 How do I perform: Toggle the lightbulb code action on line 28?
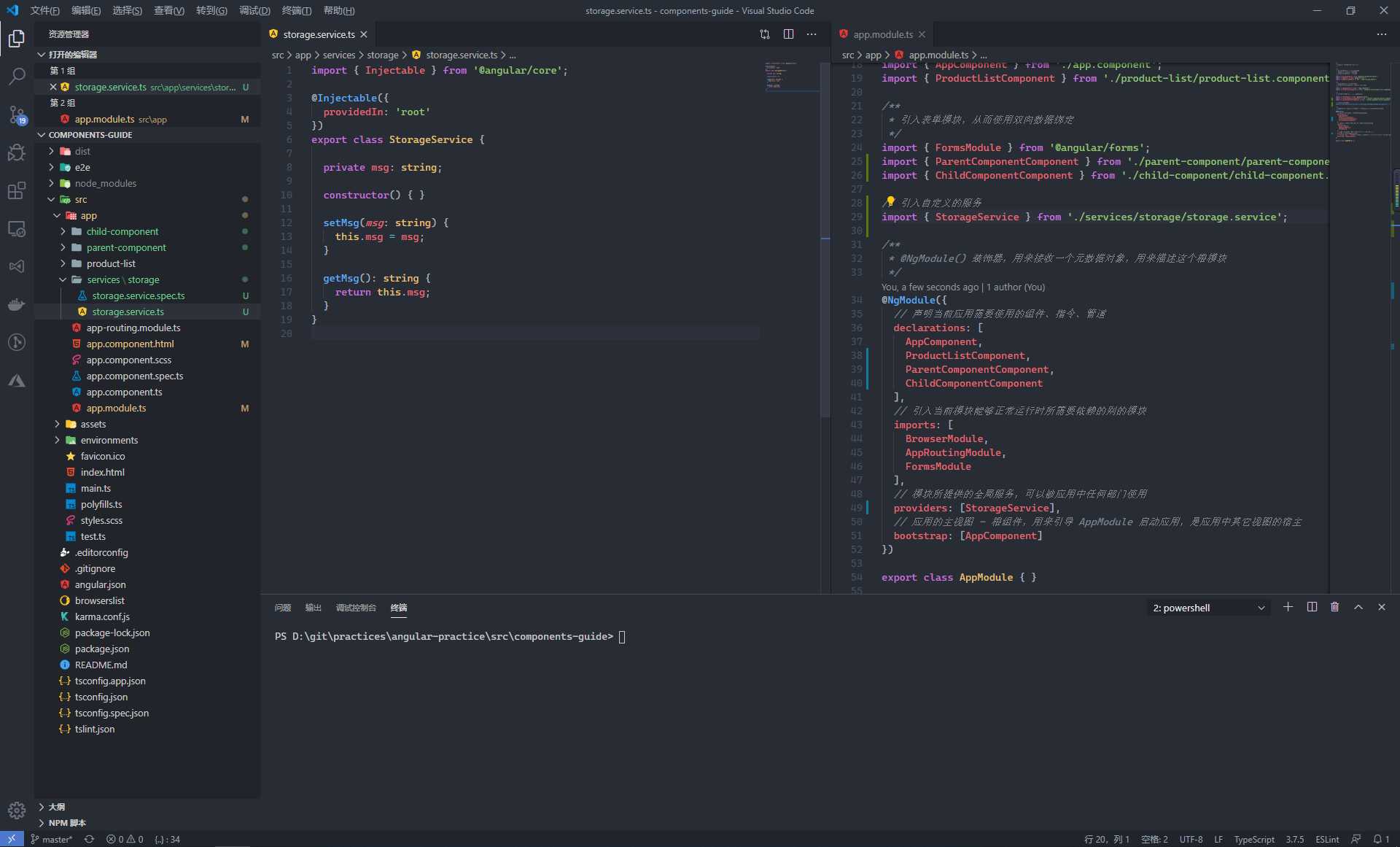(x=890, y=202)
